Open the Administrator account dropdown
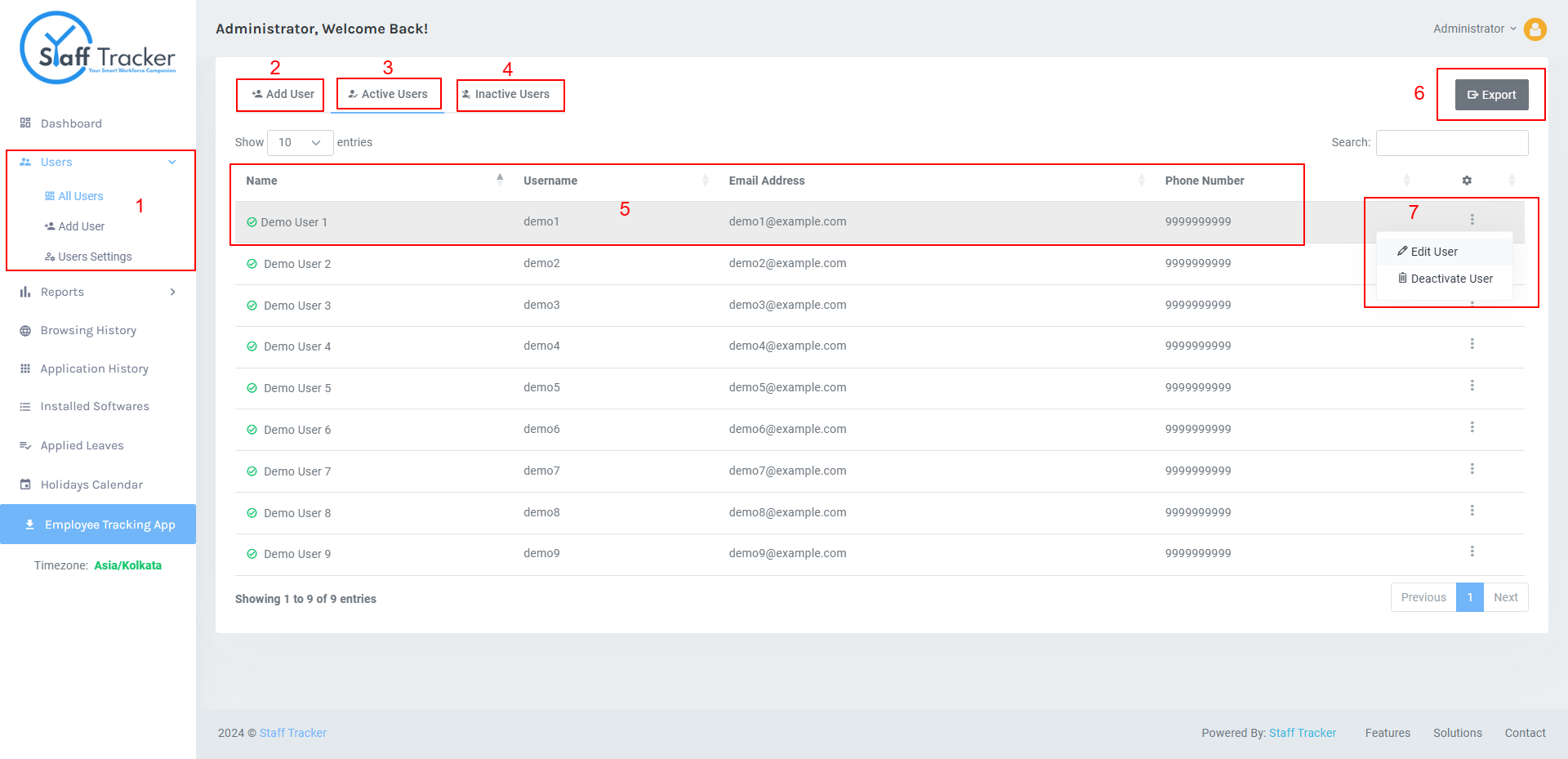 tap(1474, 29)
